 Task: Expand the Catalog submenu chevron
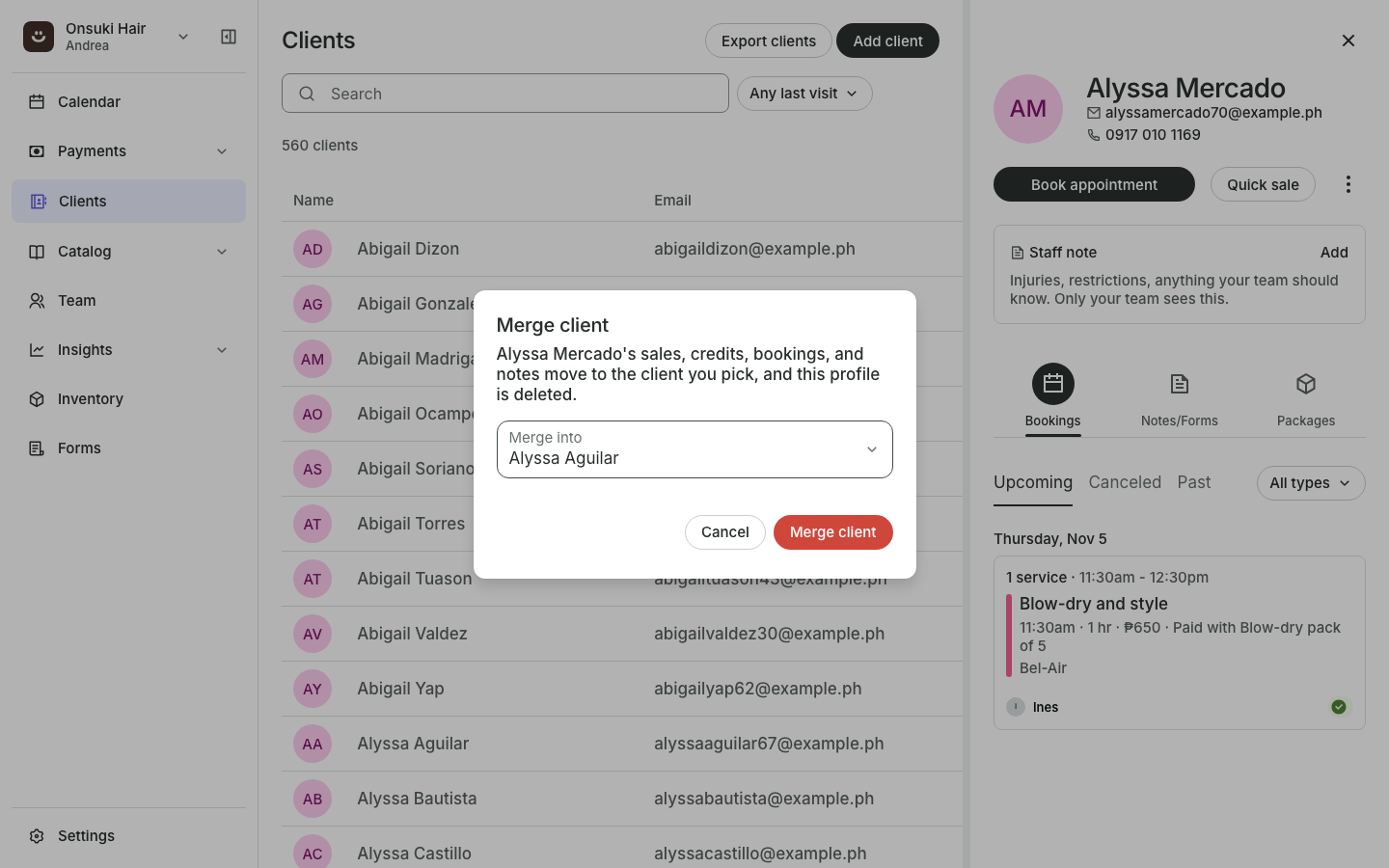coord(222,252)
